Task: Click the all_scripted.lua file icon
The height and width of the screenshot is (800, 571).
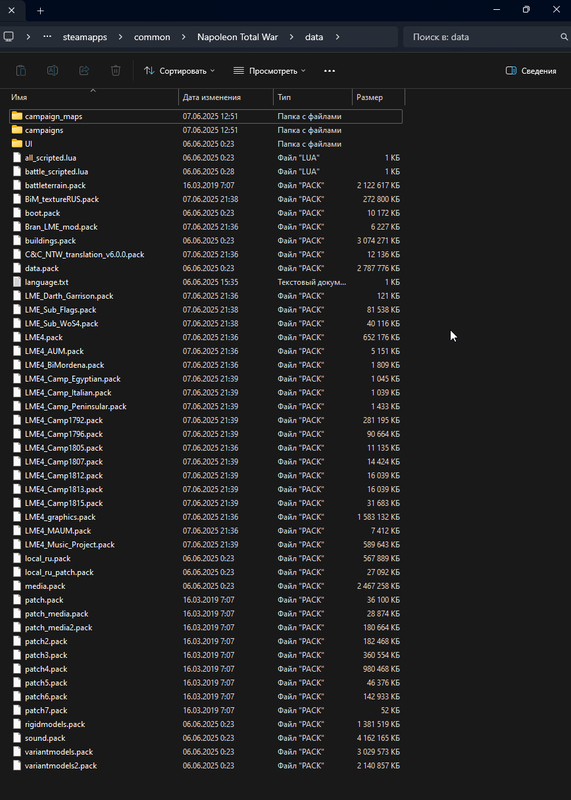Action: pyautogui.click(x=17, y=158)
